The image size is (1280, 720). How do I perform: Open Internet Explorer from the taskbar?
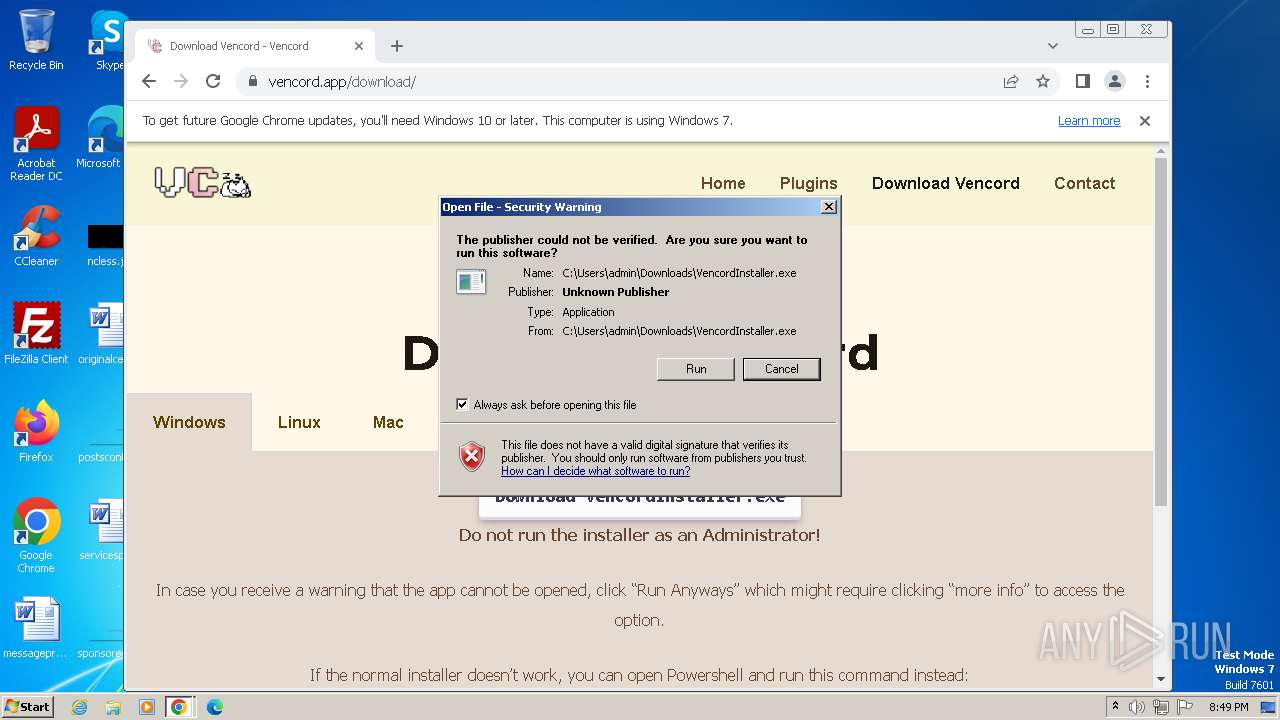tap(80, 707)
